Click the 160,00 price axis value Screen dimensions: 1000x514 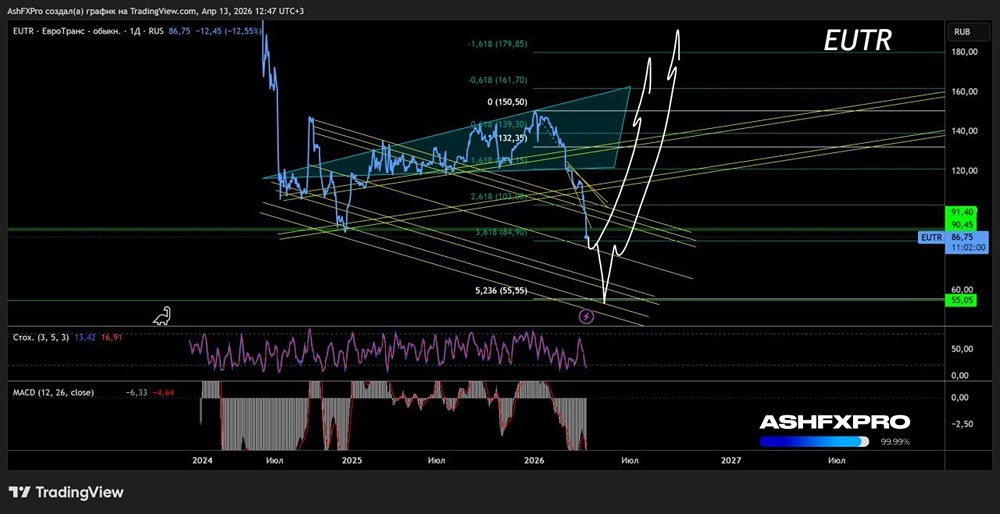(x=964, y=92)
